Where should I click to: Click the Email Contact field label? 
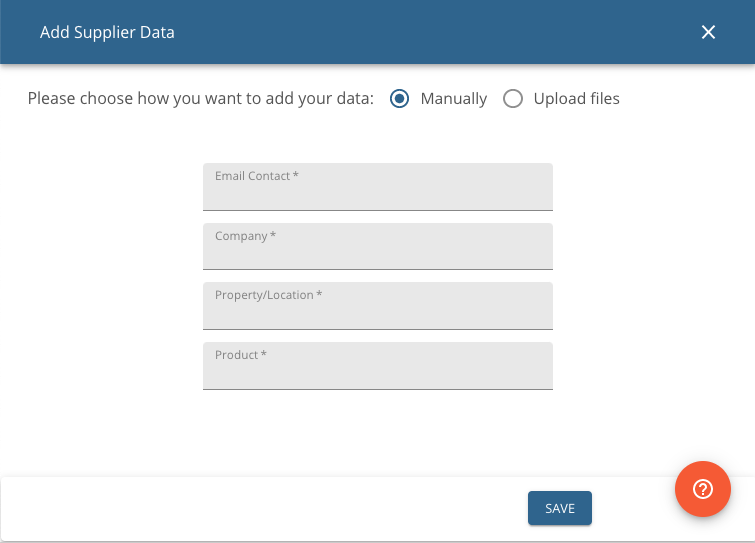[257, 176]
